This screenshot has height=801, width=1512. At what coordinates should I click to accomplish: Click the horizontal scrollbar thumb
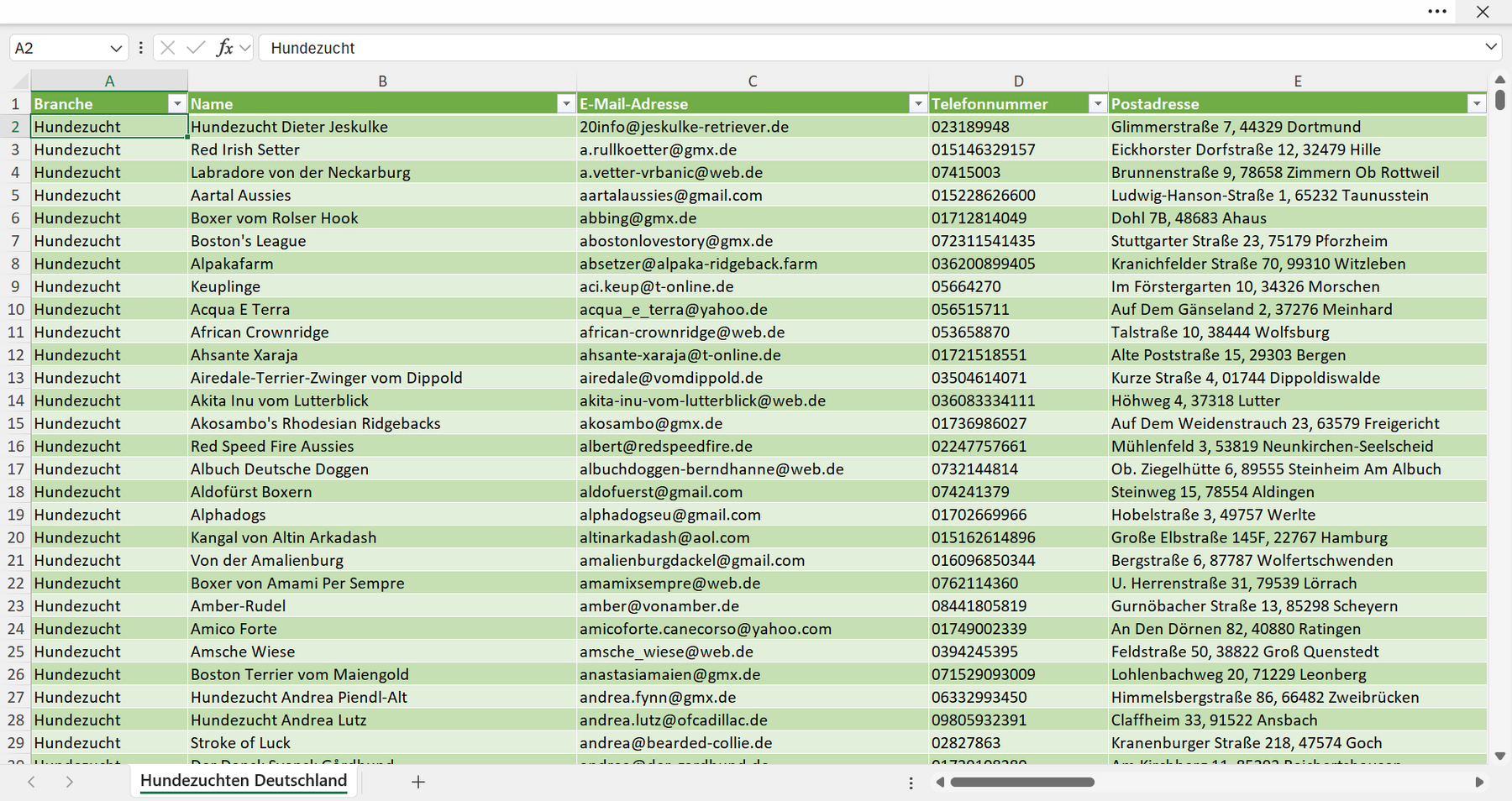pyautogui.click(x=1022, y=782)
